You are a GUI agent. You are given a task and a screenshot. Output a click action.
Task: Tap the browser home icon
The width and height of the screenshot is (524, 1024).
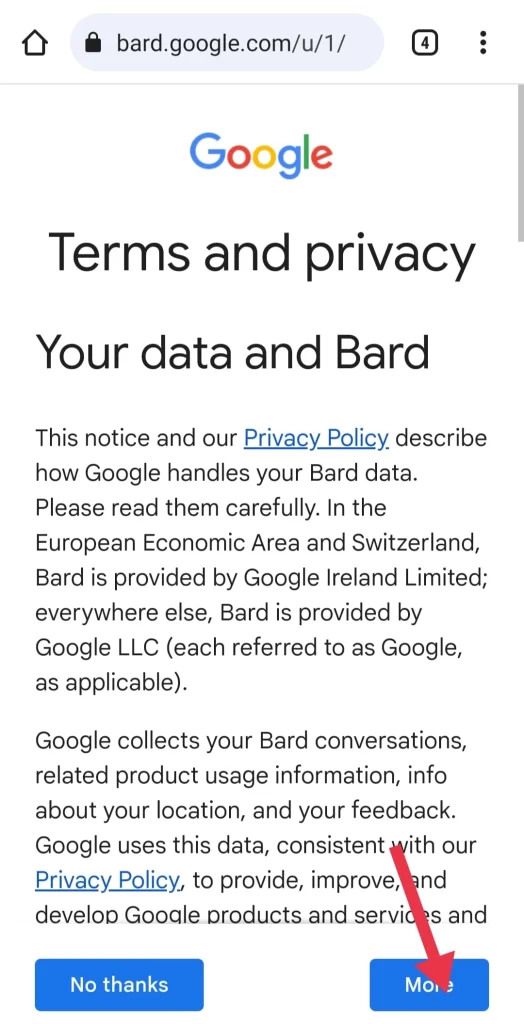click(x=35, y=44)
